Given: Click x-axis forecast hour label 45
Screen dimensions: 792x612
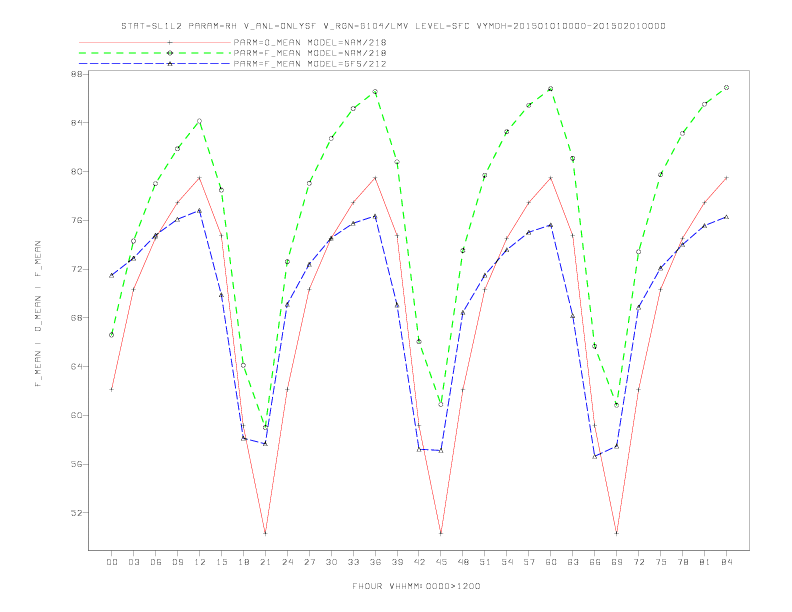Looking at the screenshot, I should 441,562.
